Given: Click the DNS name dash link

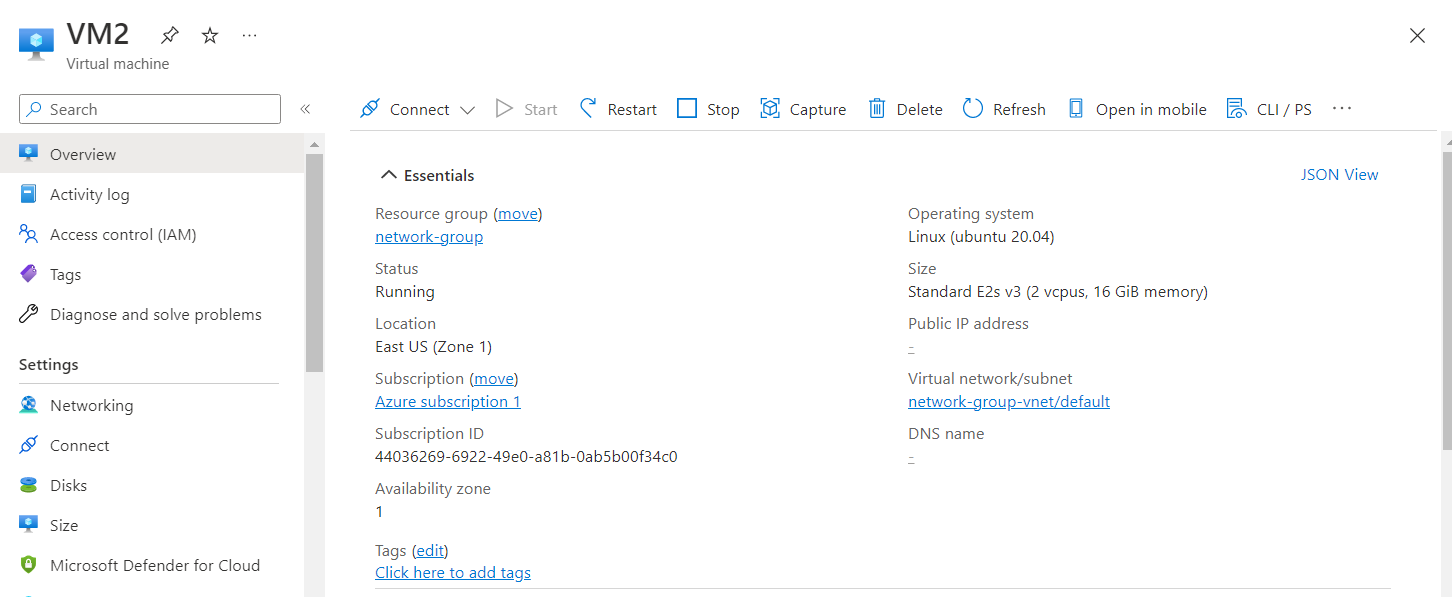Looking at the screenshot, I should (x=911, y=457).
